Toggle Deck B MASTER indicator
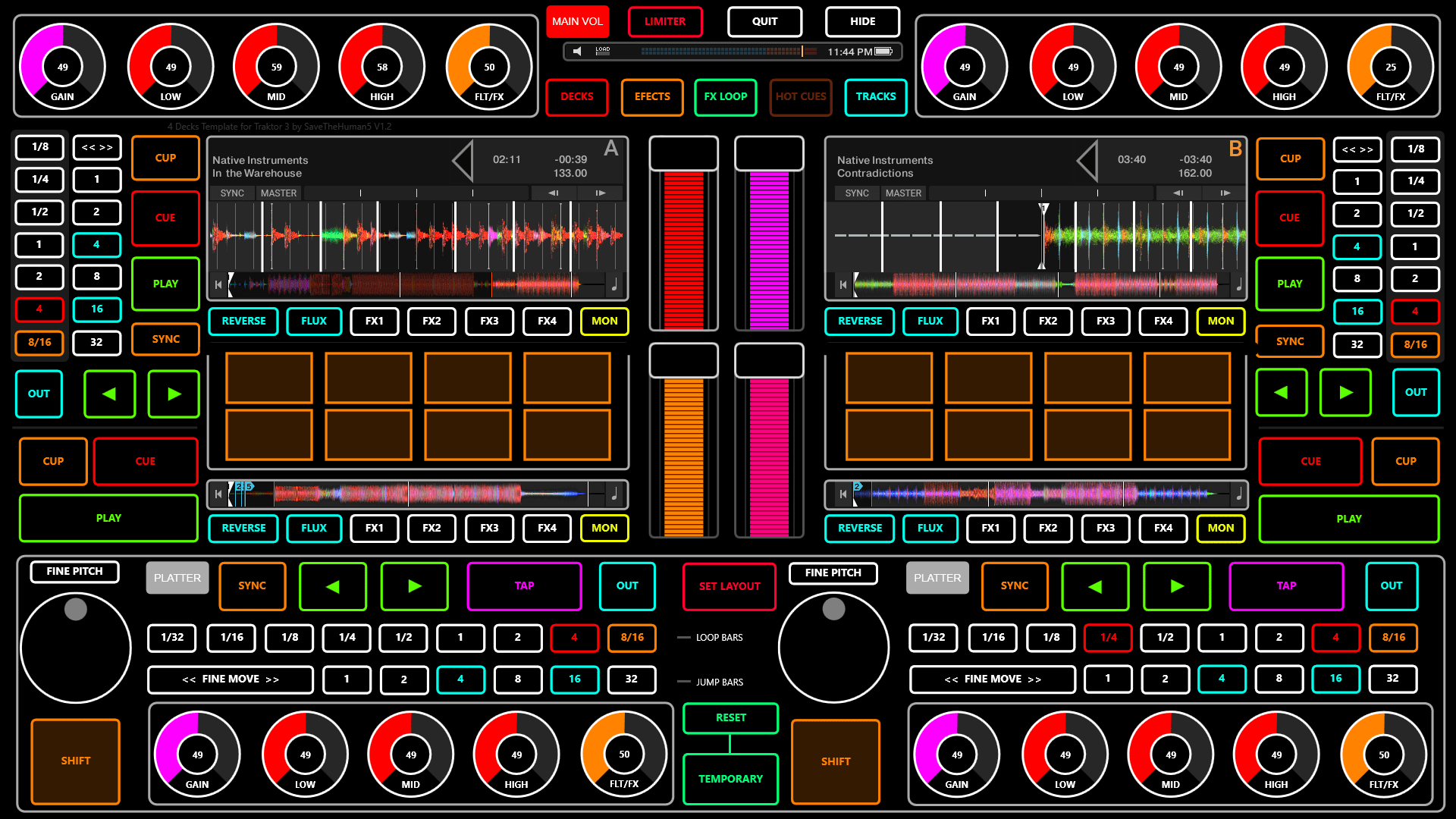1456x819 pixels. pos(904,193)
